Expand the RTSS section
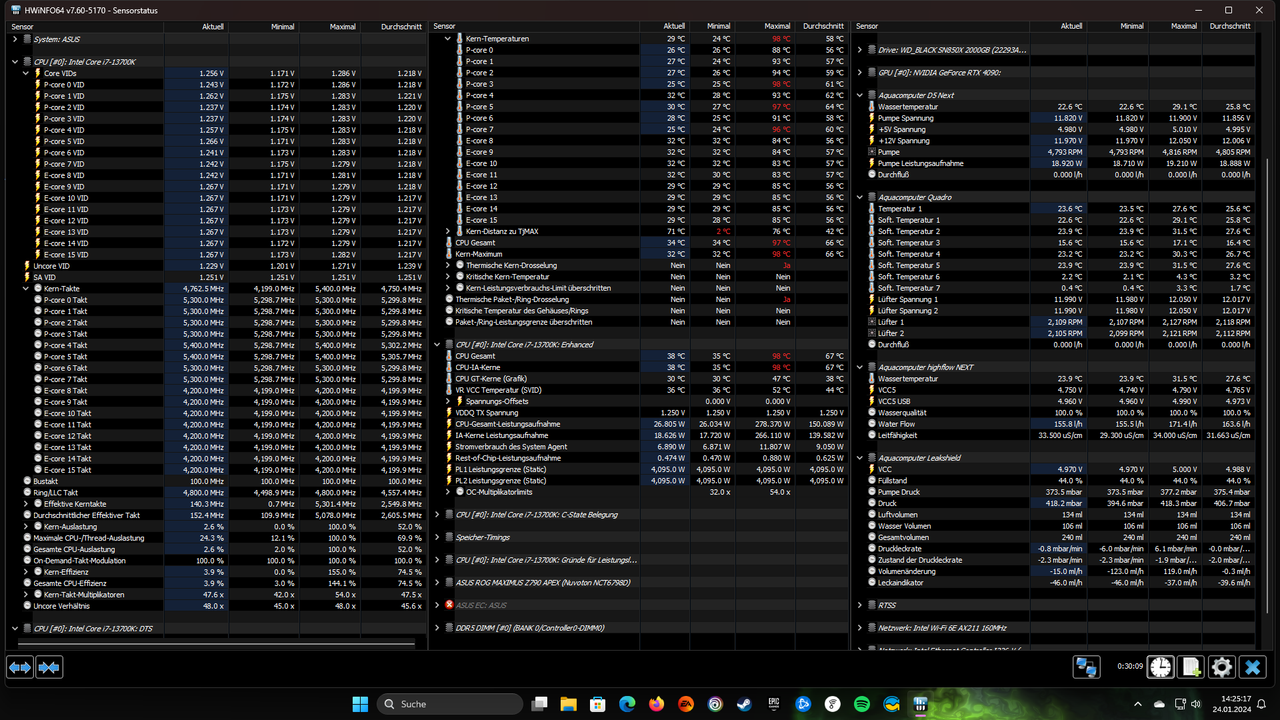 (x=860, y=605)
